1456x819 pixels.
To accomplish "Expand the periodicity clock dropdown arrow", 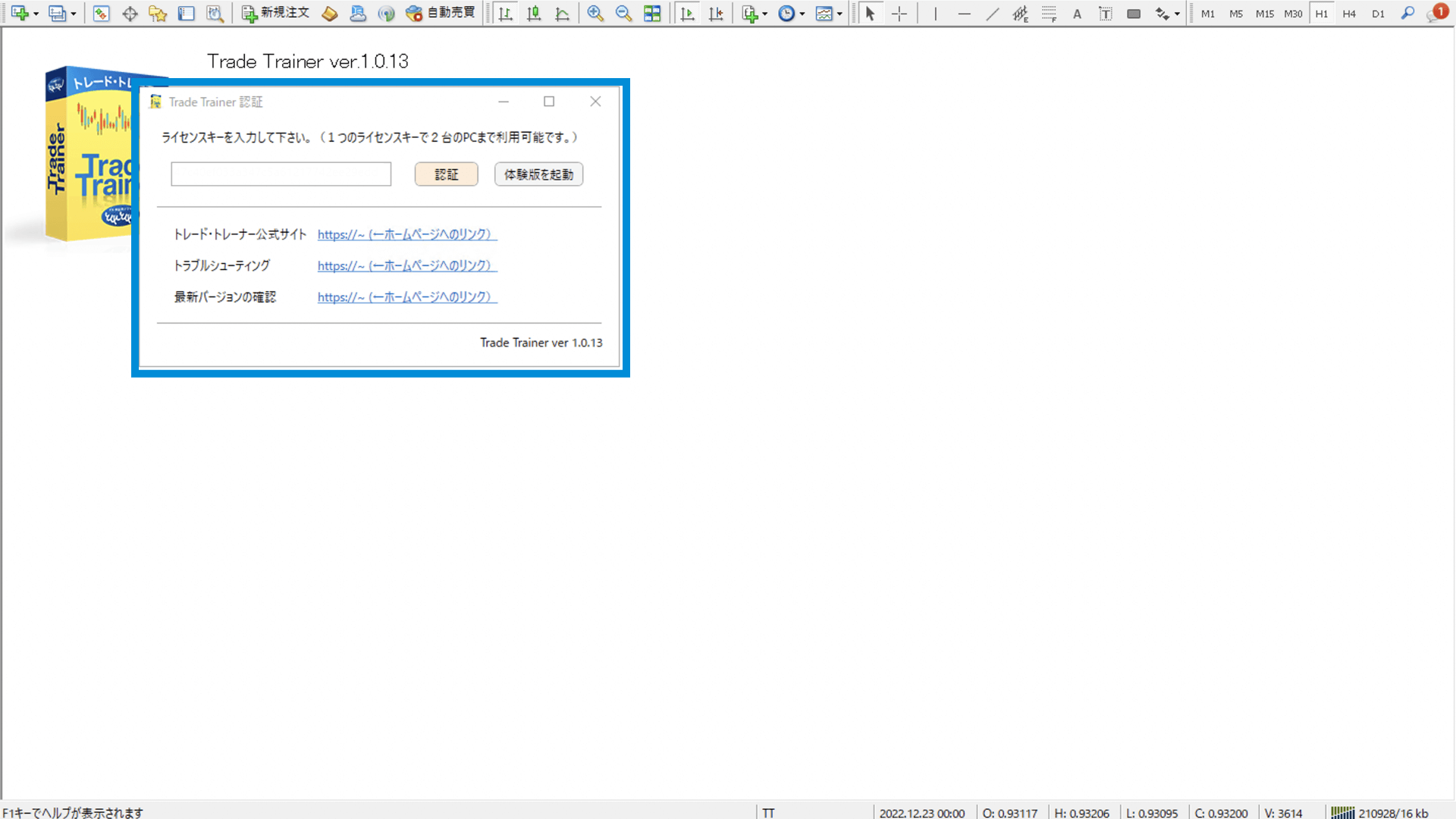I will [802, 14].
